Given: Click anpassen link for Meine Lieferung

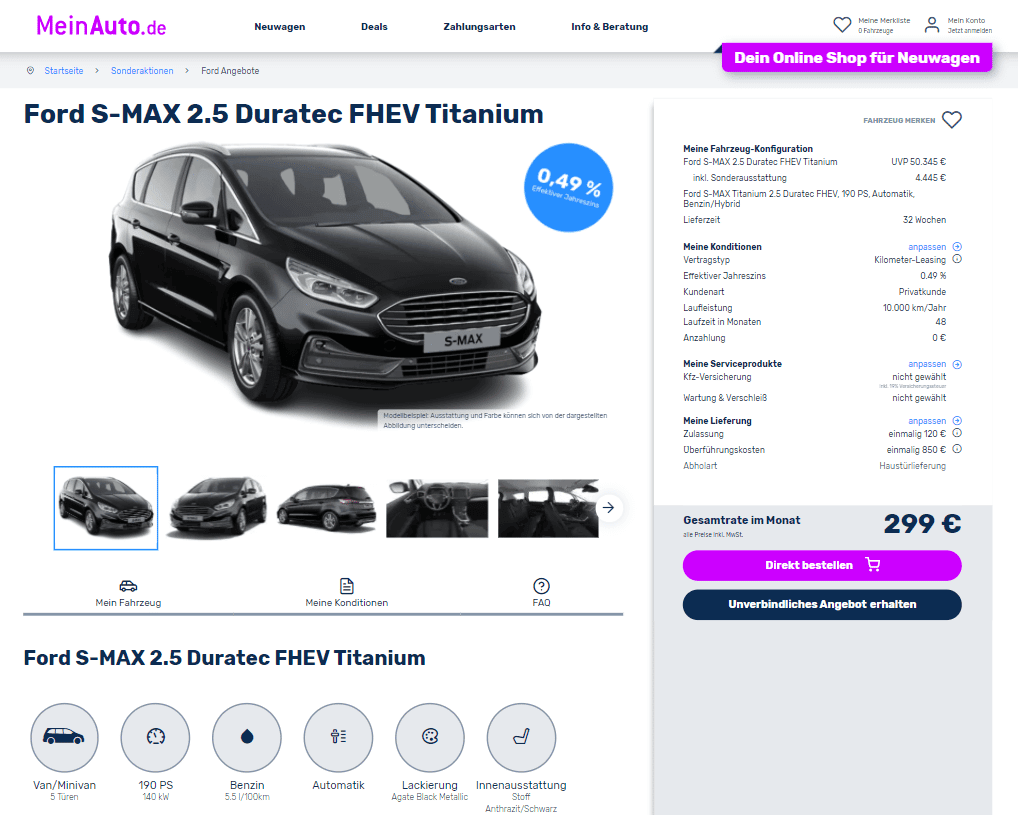Looking at the screenshot, I should coord(927,421).
